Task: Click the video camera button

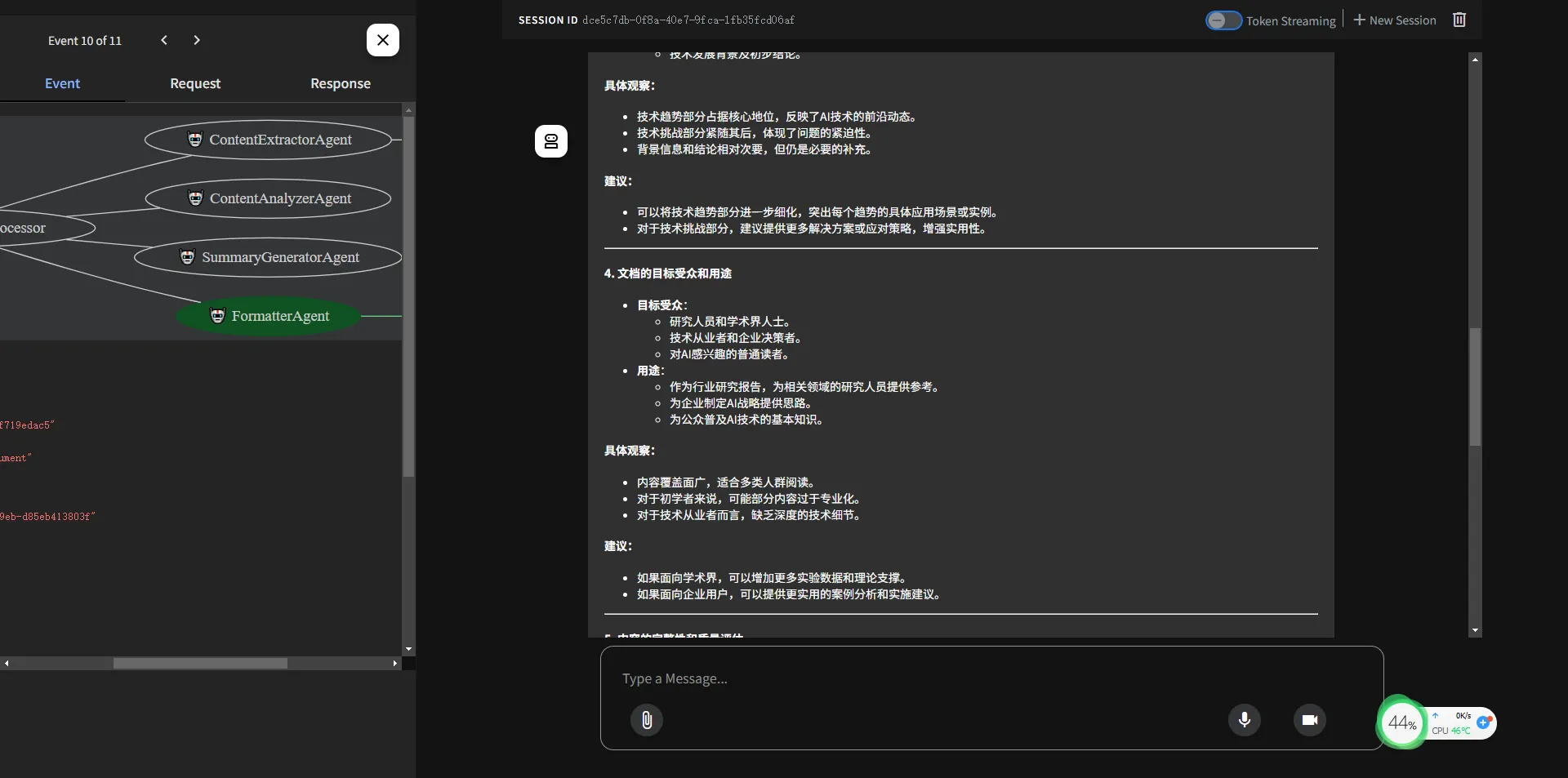Action: pyautogui.click(x=1310, y=720)
